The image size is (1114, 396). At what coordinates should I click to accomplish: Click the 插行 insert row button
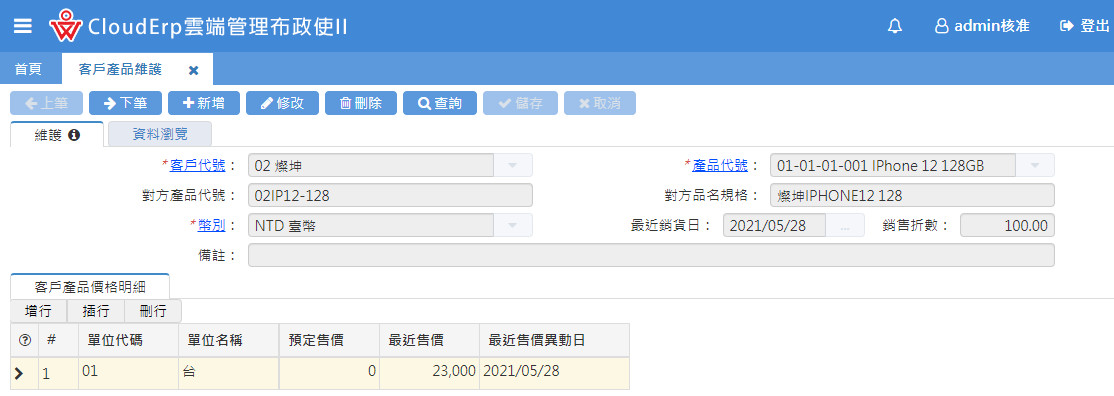pos(95,311)
